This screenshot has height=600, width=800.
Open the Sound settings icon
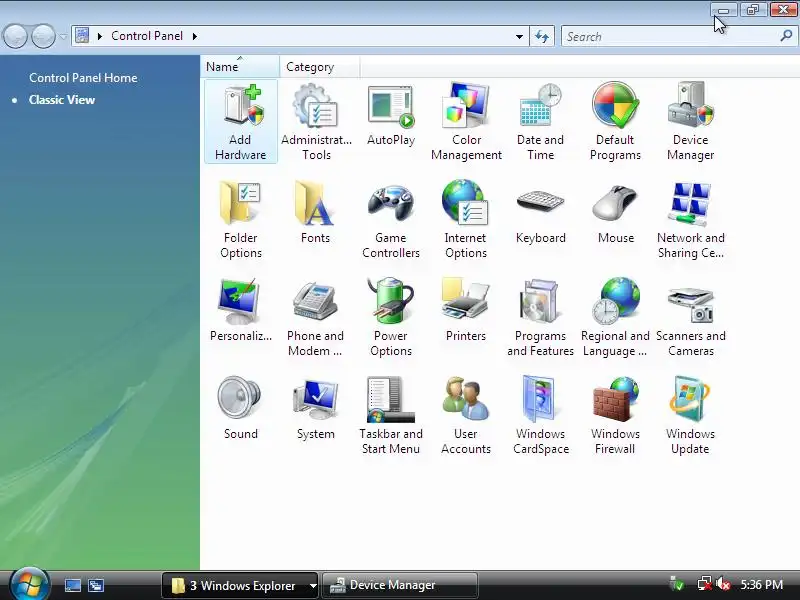pos(240,409)
